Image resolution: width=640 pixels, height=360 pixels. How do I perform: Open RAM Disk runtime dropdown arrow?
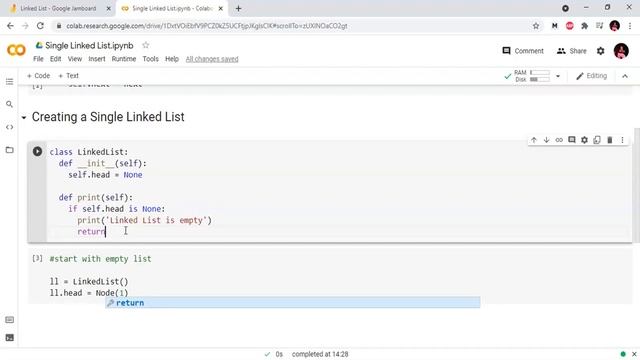point(558,76)
